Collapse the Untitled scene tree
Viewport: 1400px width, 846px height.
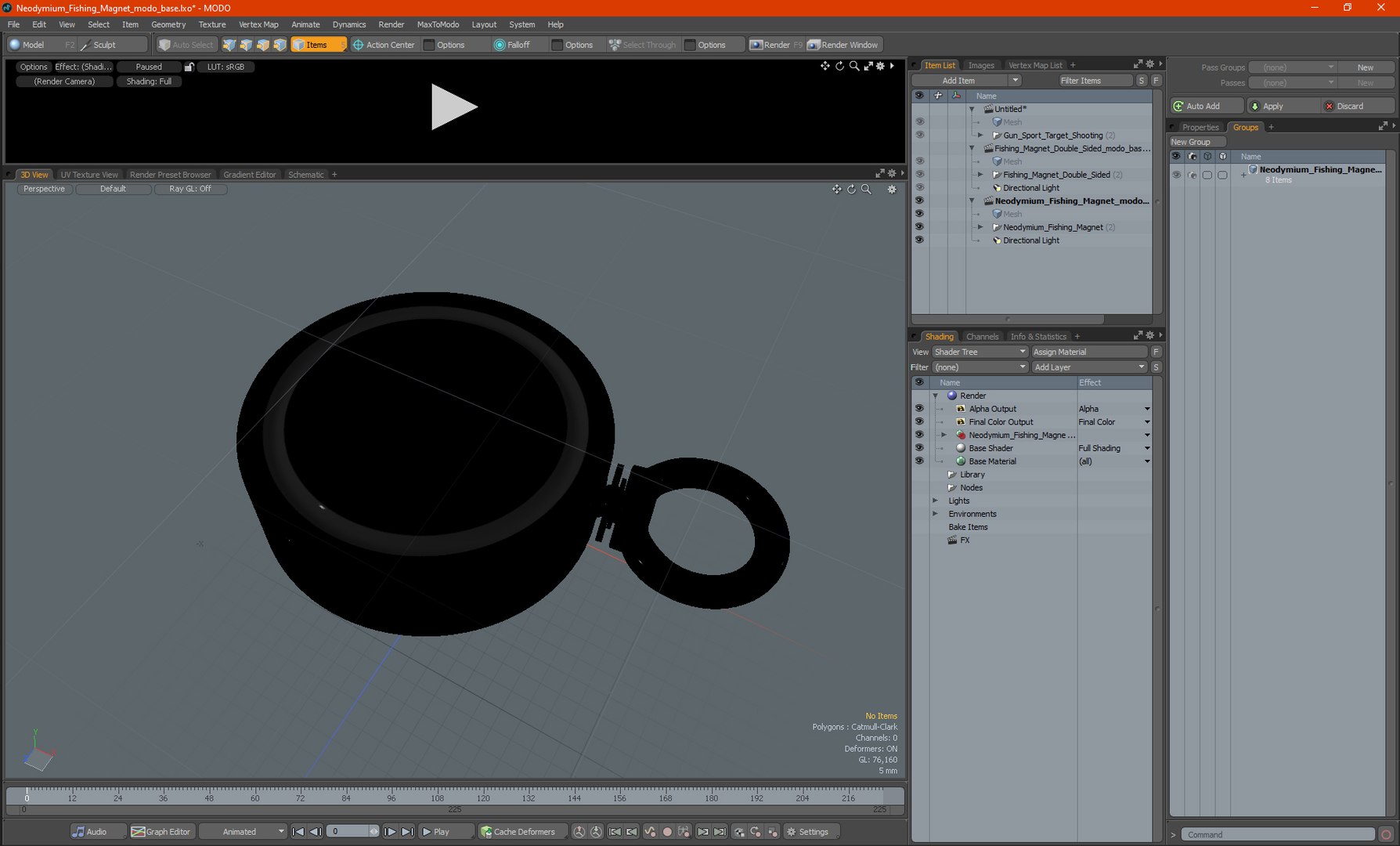coord(972,109)
